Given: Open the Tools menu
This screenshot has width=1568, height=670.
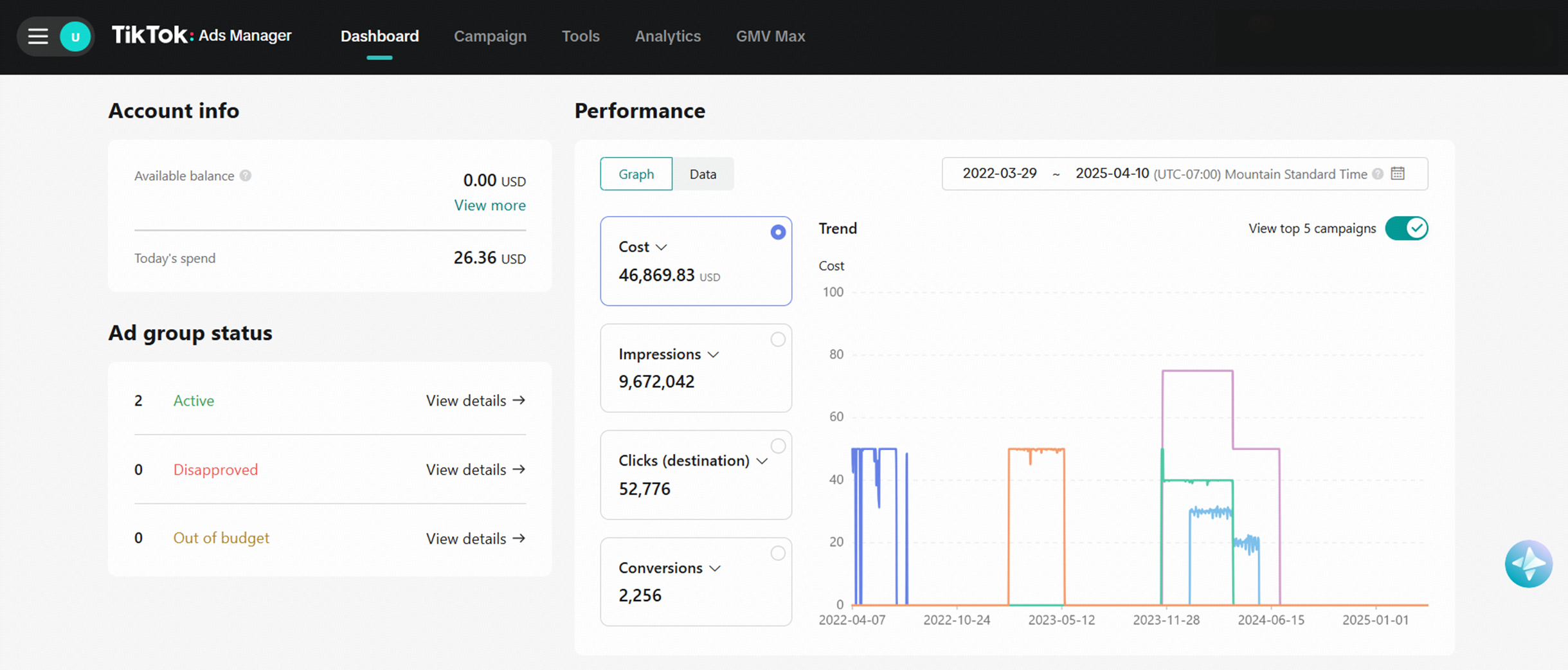Looking at the screenshot, I should coord(581,36).
